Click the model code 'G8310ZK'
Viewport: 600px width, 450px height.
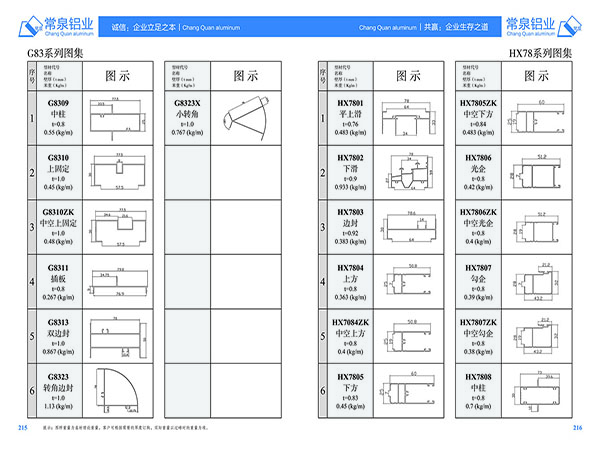[58, 212]
